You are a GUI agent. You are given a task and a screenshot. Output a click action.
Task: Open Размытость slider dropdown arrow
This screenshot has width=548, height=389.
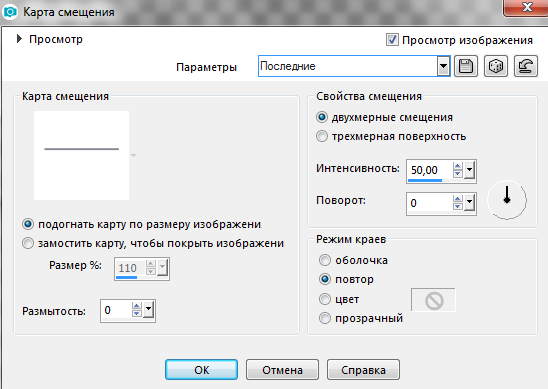(x=149, y=309)
